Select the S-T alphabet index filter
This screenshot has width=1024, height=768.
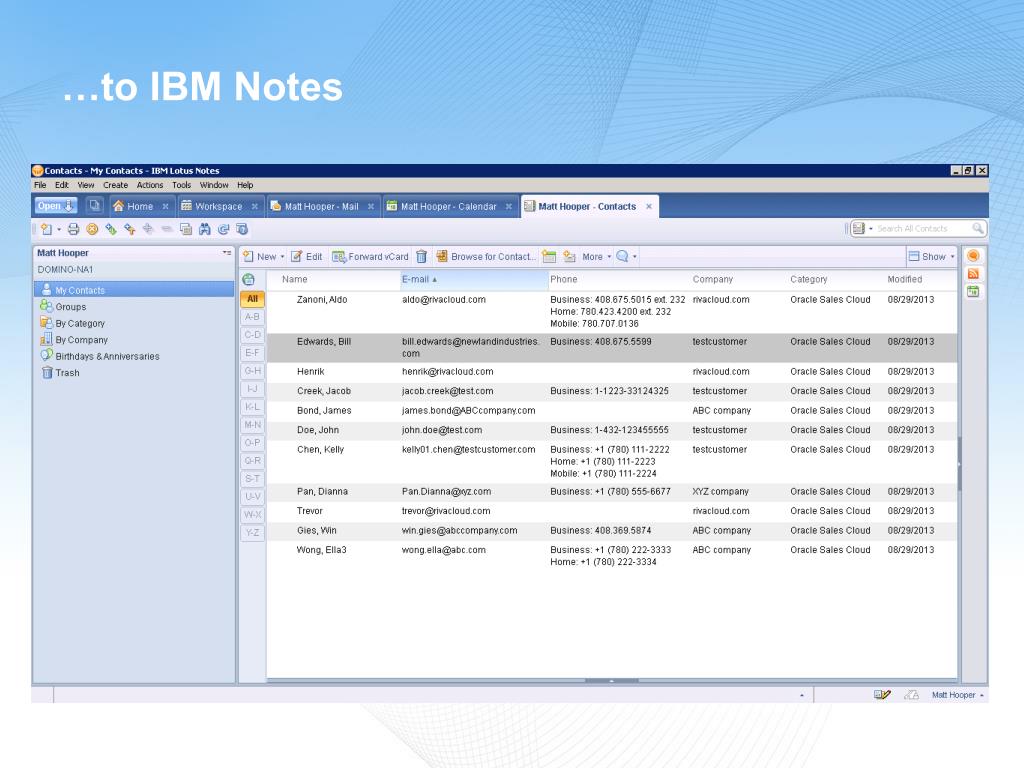click(x=252, y=478)
